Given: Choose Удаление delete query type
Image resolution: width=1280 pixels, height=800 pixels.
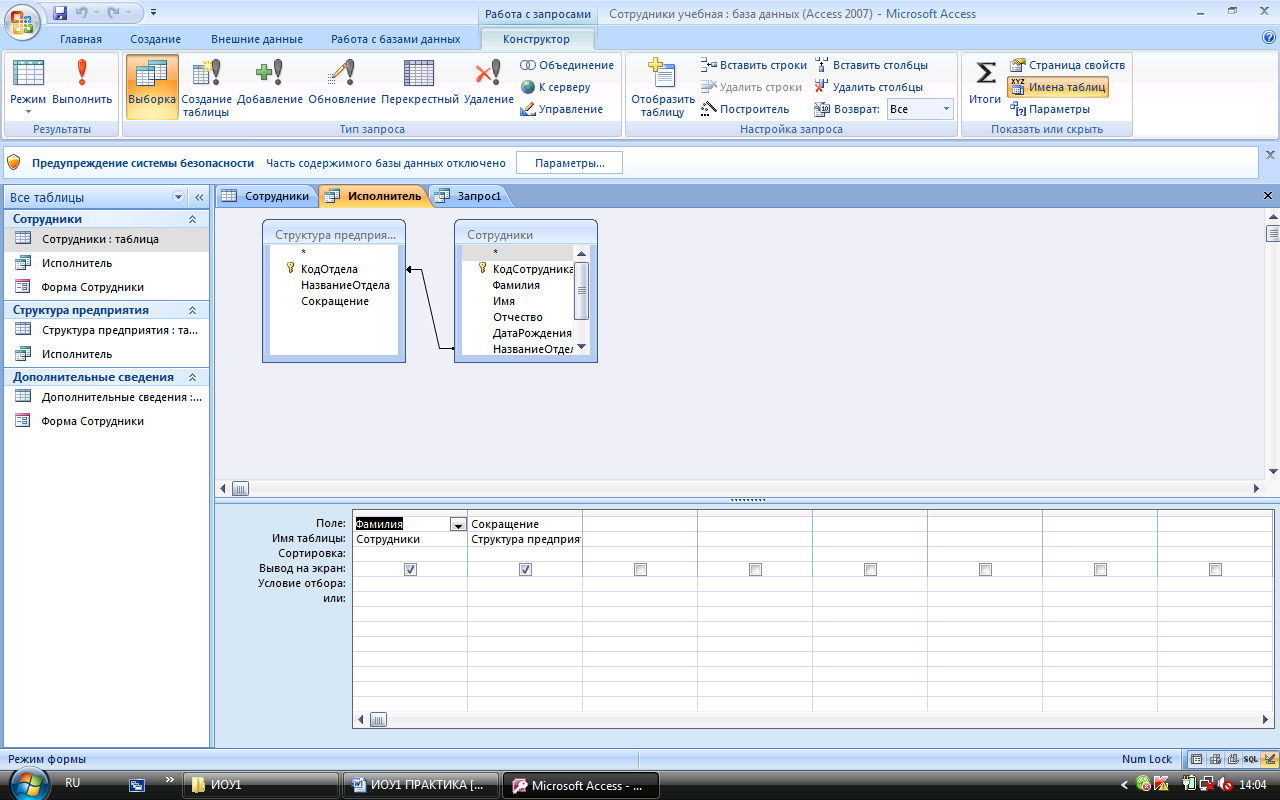Looking at the screenshot, I should point(489,84).
